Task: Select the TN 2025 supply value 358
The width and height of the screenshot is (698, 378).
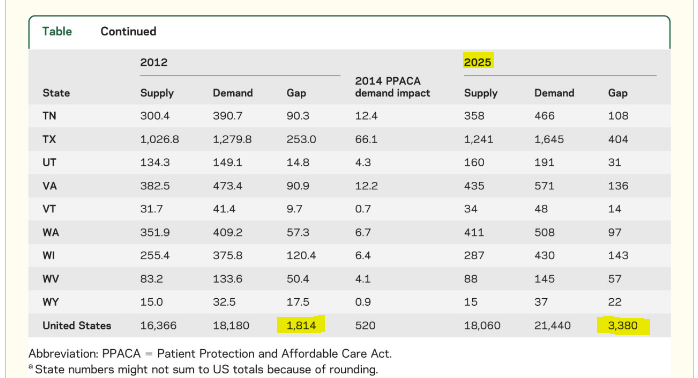Action: tap(474, 116)
